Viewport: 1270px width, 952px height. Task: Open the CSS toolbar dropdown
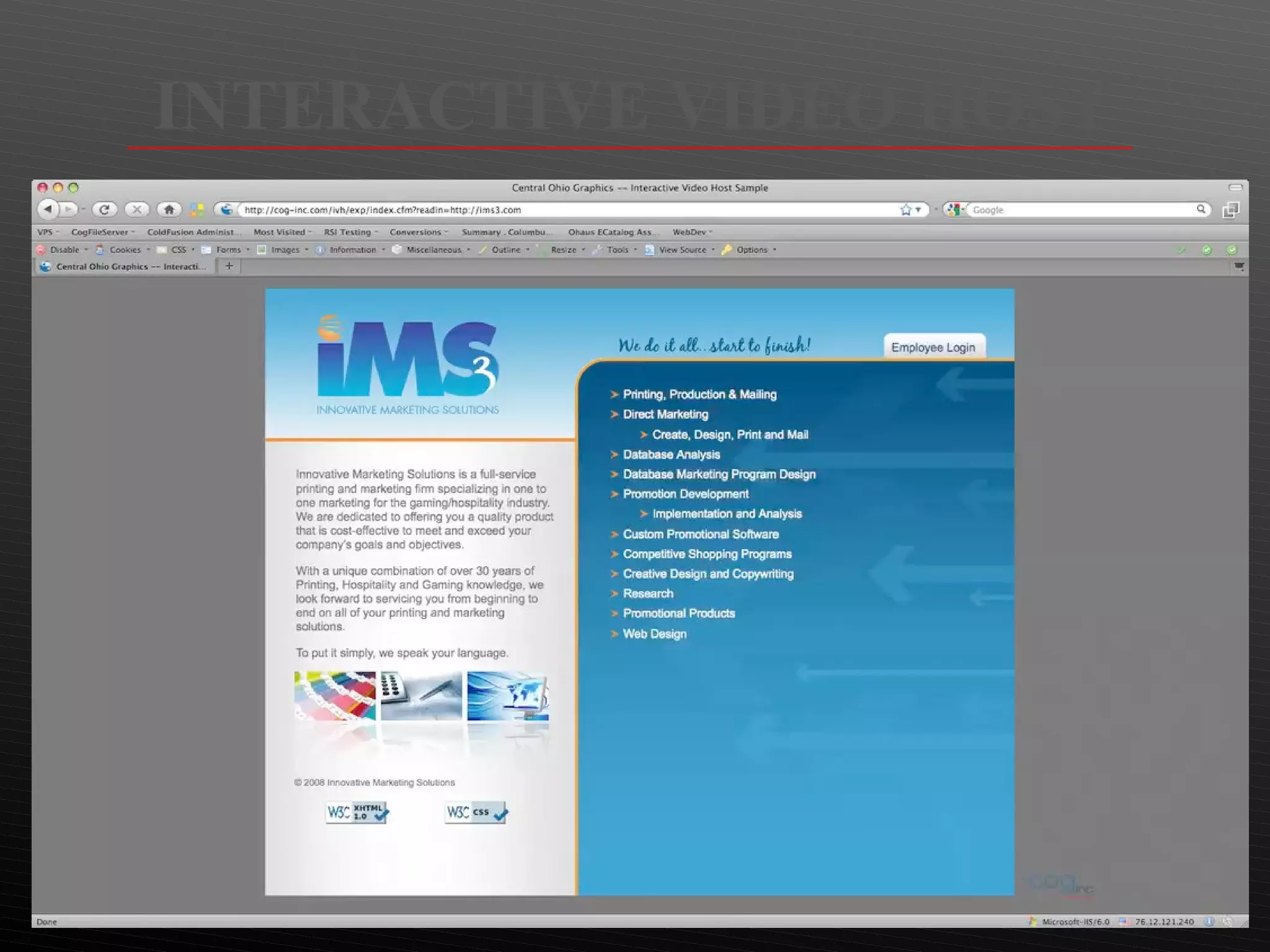(x=177, y=250)
